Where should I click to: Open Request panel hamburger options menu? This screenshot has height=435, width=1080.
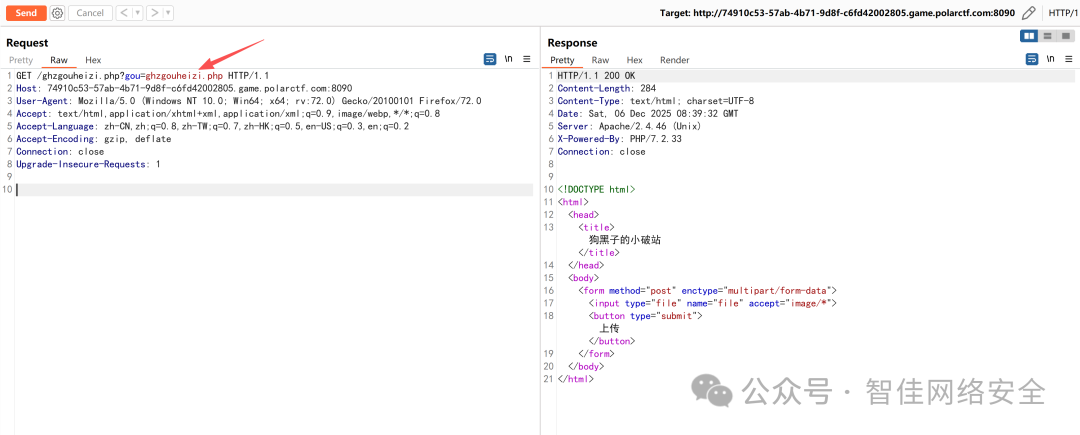pyautogui.click(x=527, y=59)
